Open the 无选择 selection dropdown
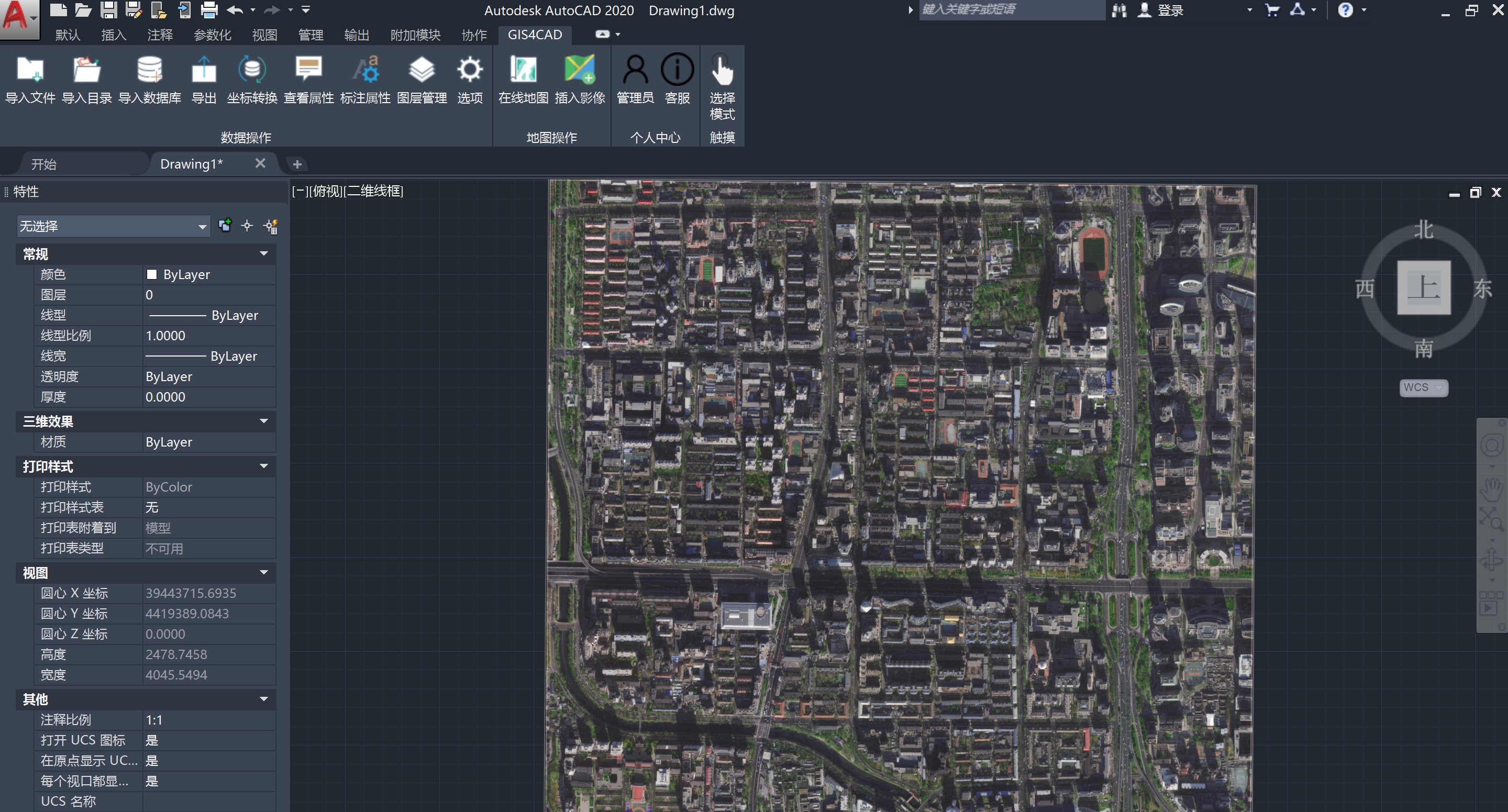The image size is (1508, 812). [202, 226]
